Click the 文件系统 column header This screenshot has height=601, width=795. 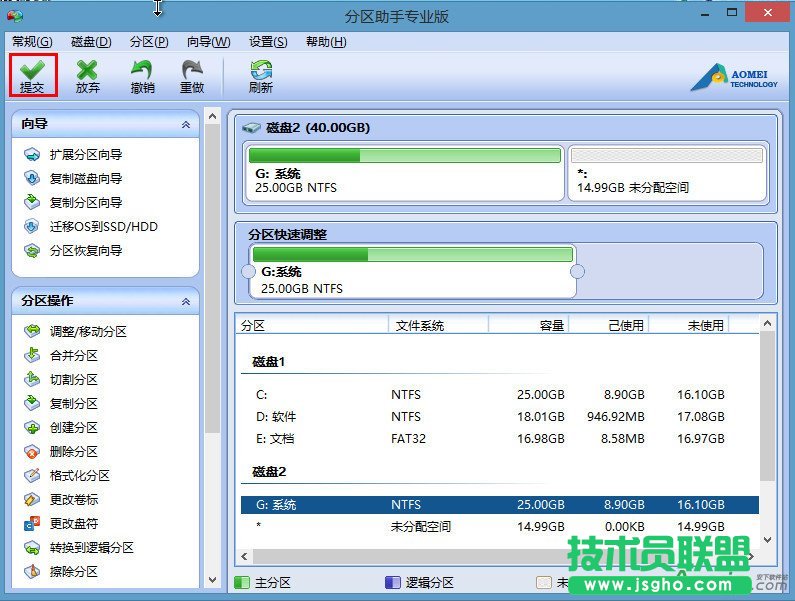(x=438, y=325)
